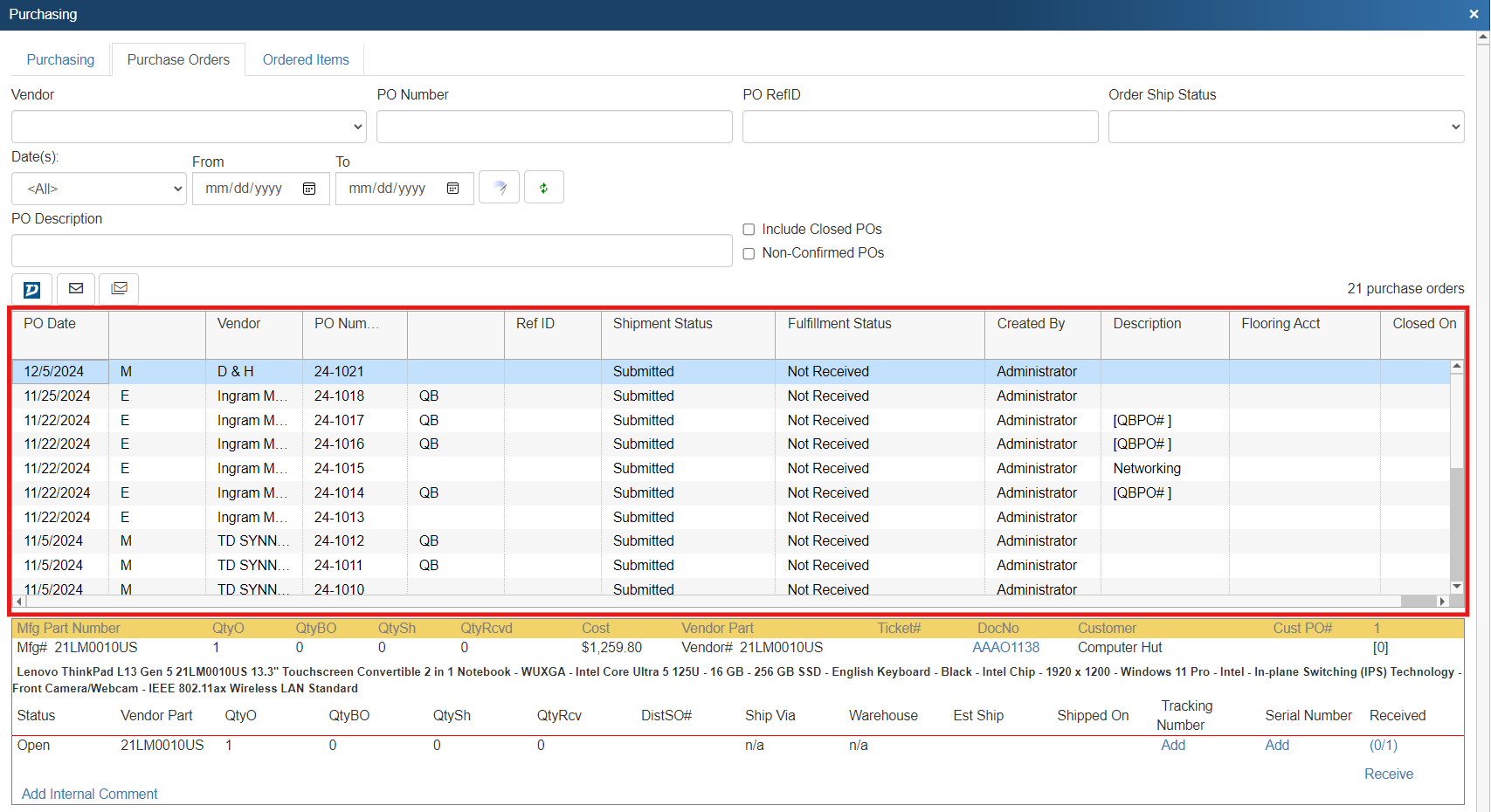Click the stacked envelopes email icon
Screen dimensions: 1491x812
(120, 289)
